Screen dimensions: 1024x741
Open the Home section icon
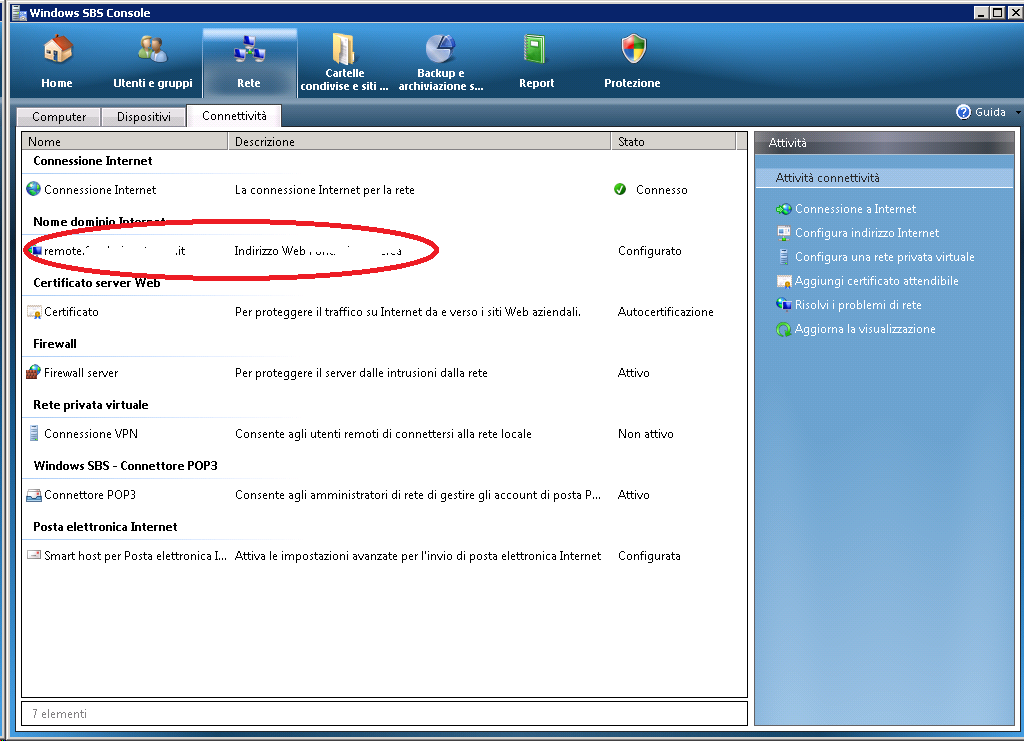57,50
